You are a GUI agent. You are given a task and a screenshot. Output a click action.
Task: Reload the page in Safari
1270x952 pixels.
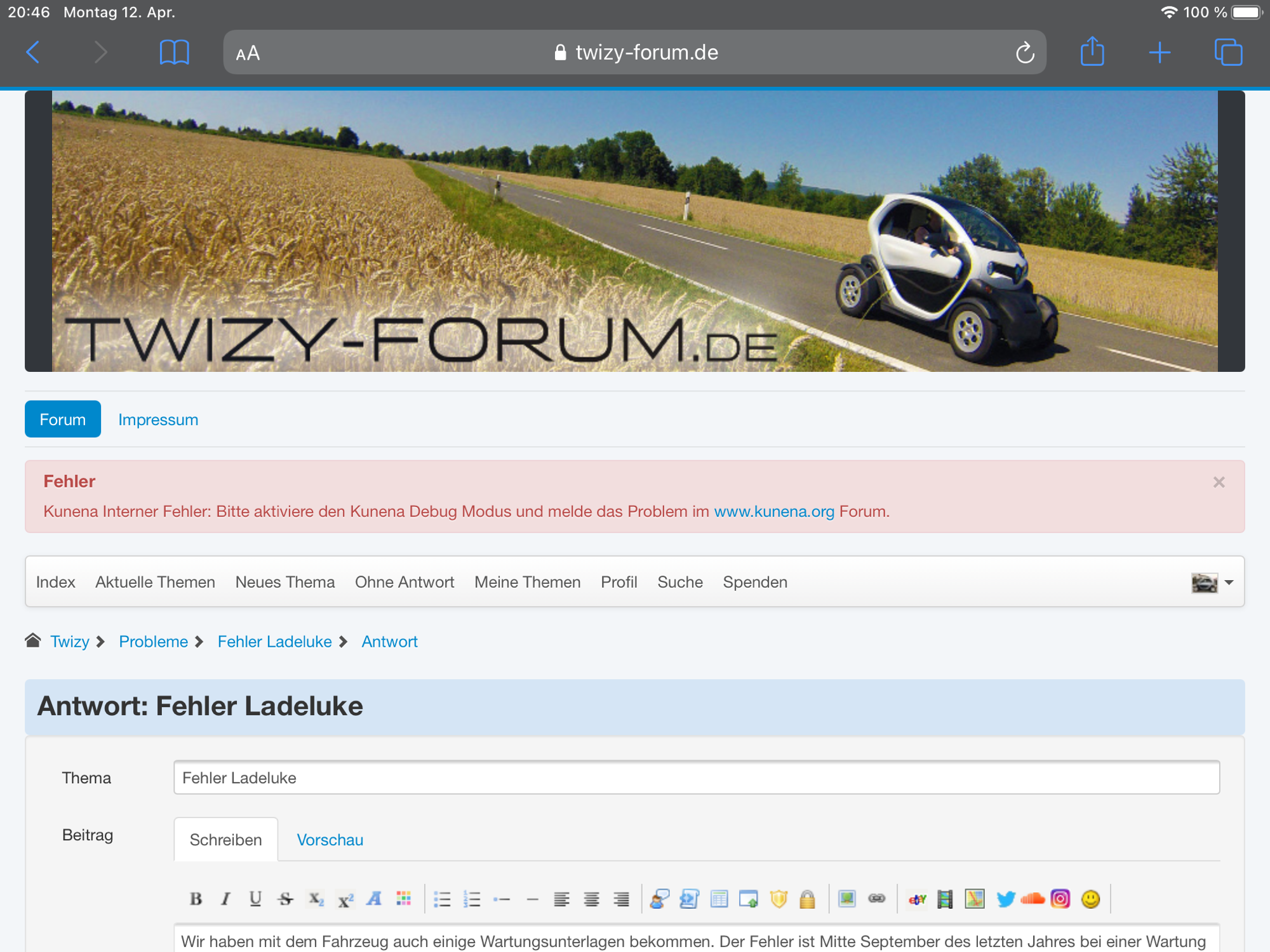tap(1024, 53)
